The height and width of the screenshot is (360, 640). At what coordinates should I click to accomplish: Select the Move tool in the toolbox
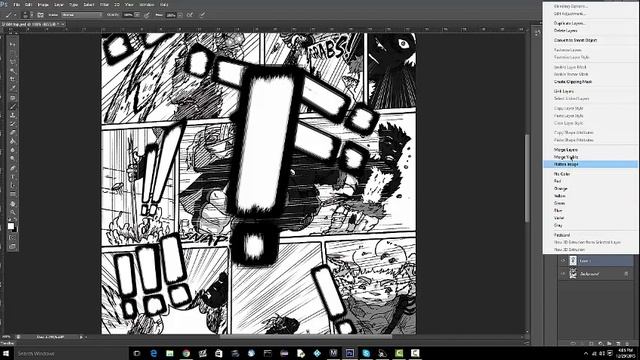[12, 44]
